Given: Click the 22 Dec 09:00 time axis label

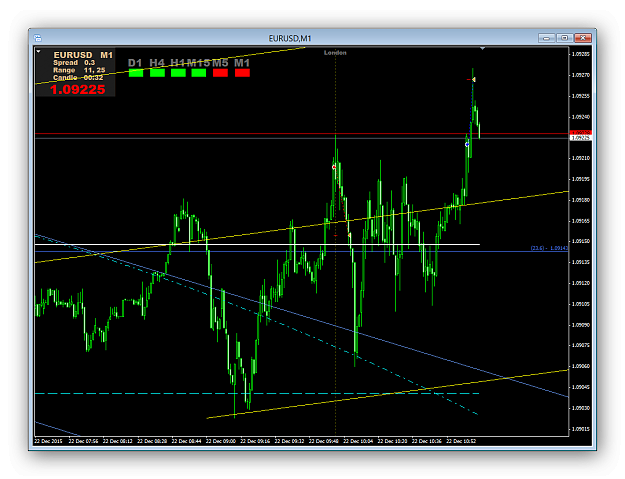Looking at the screenshot, I should pos(221,441).
